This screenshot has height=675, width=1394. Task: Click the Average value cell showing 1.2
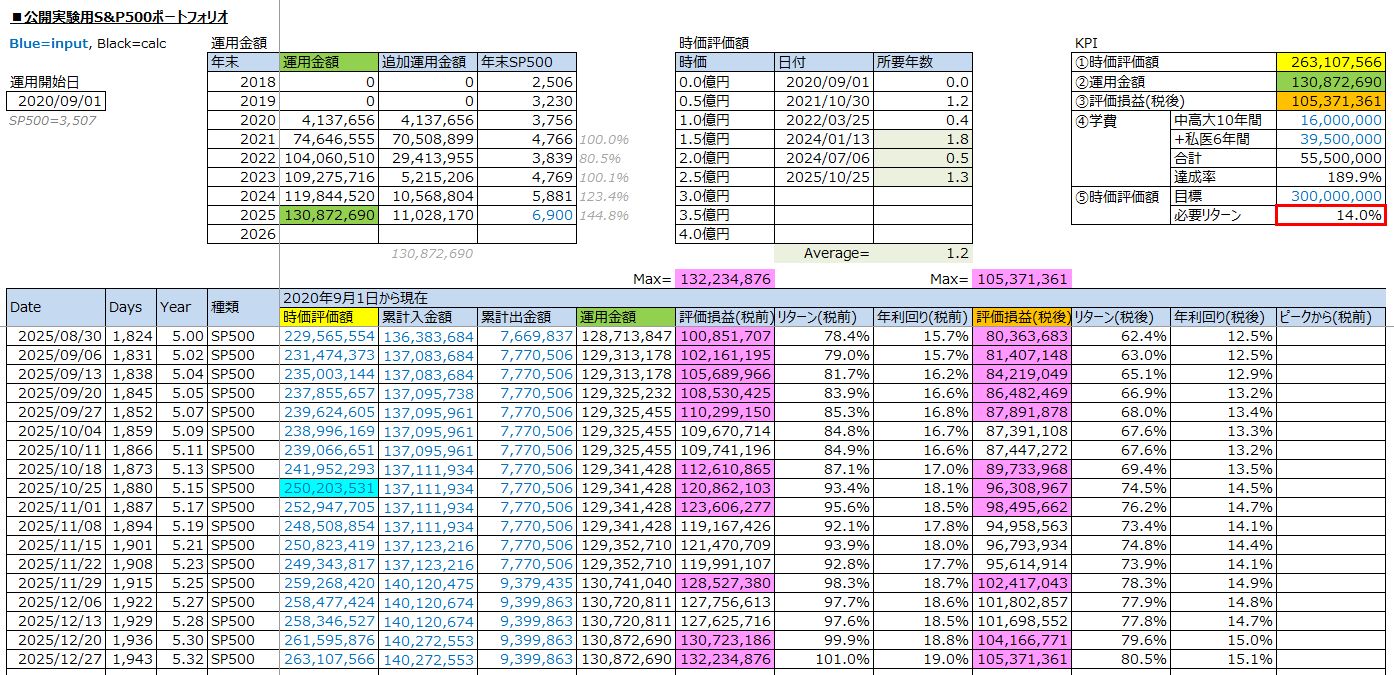922,254
